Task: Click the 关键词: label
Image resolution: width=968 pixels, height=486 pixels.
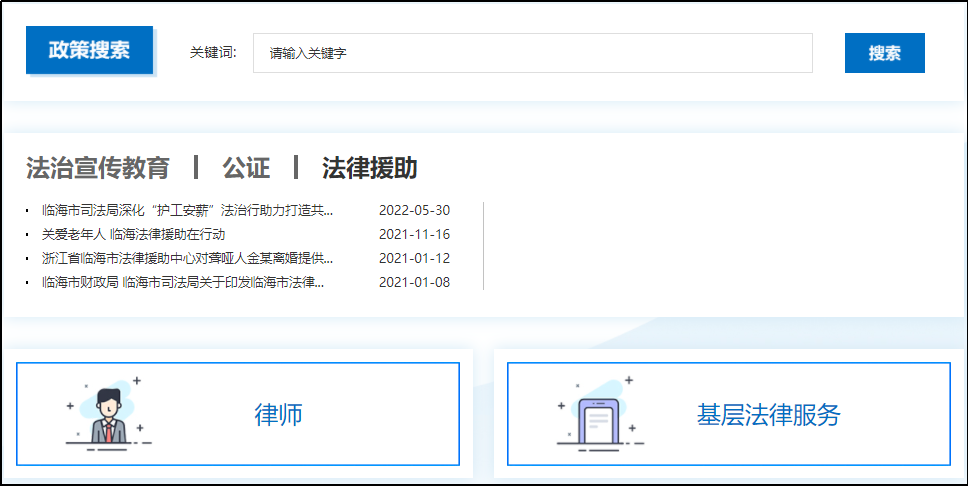Action: pyautogui.click(x=214, y=52)
